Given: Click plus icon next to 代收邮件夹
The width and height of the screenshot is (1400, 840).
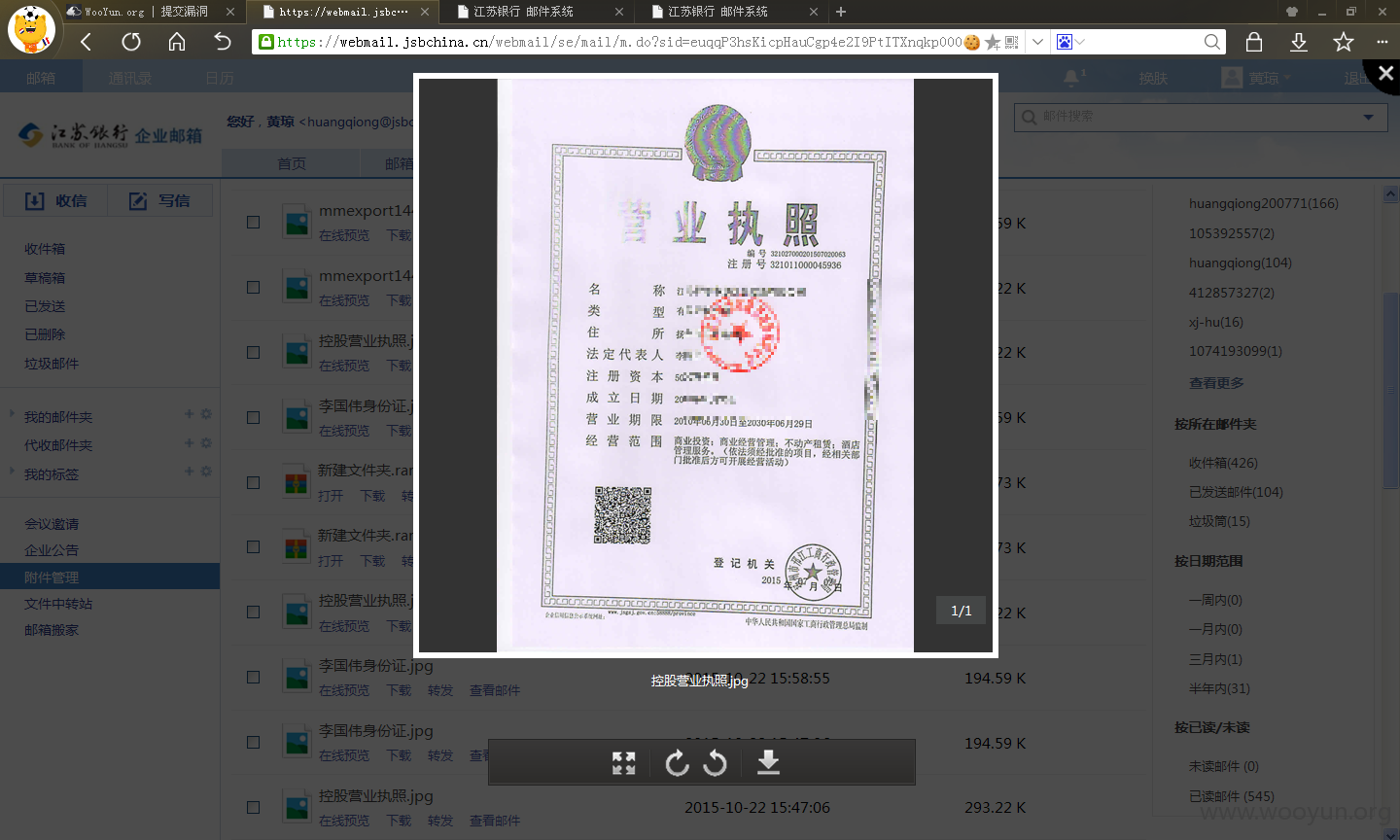Looking at the screenshot, I should (190, 443).
